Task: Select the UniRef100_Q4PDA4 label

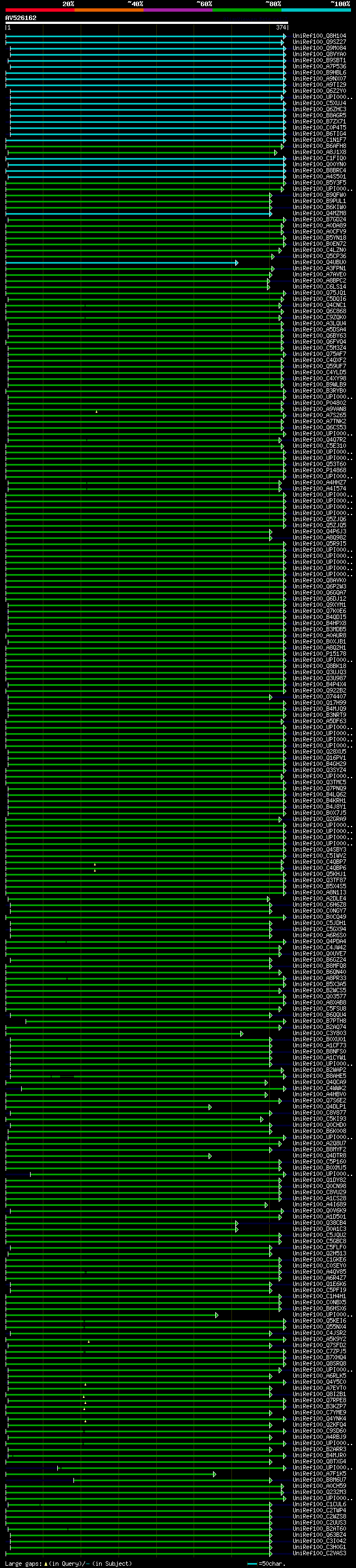Action: click(319, 942)
